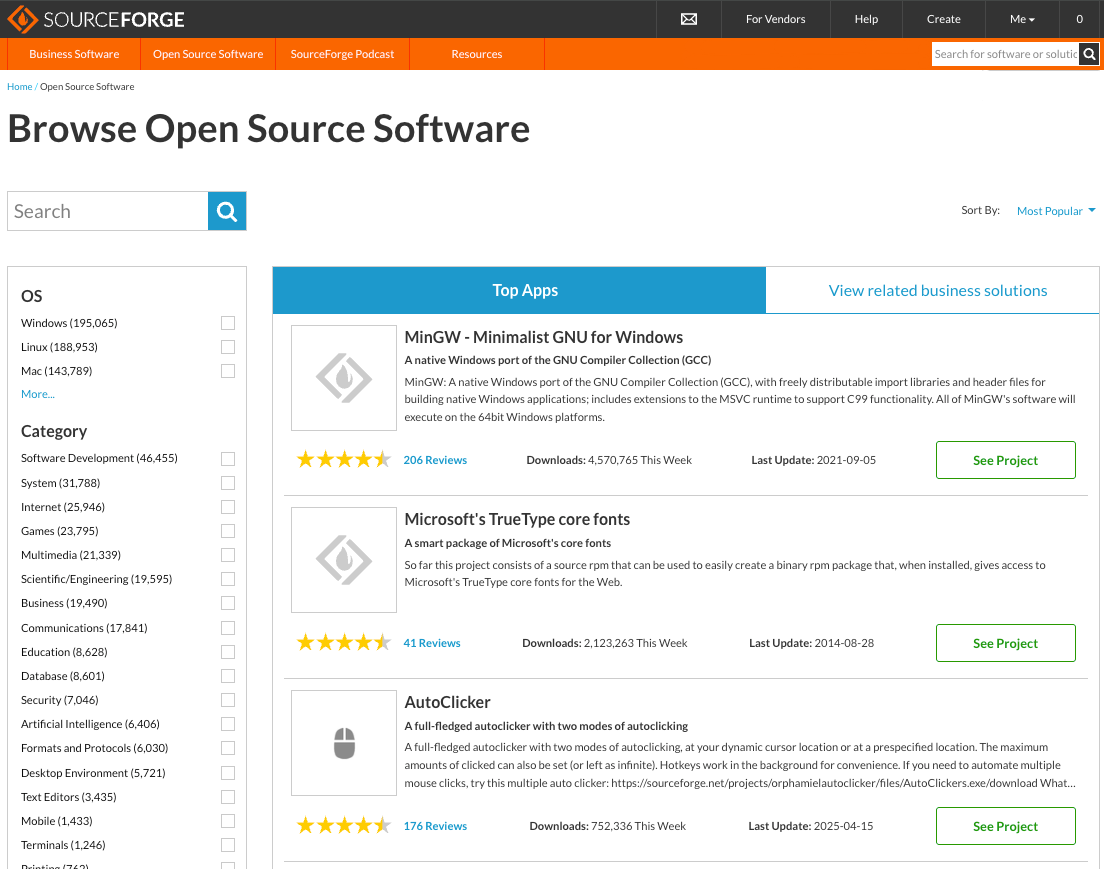Open the MinGW project thumbnail logo
1104x869 pixels.
click(x=343, y=377)
